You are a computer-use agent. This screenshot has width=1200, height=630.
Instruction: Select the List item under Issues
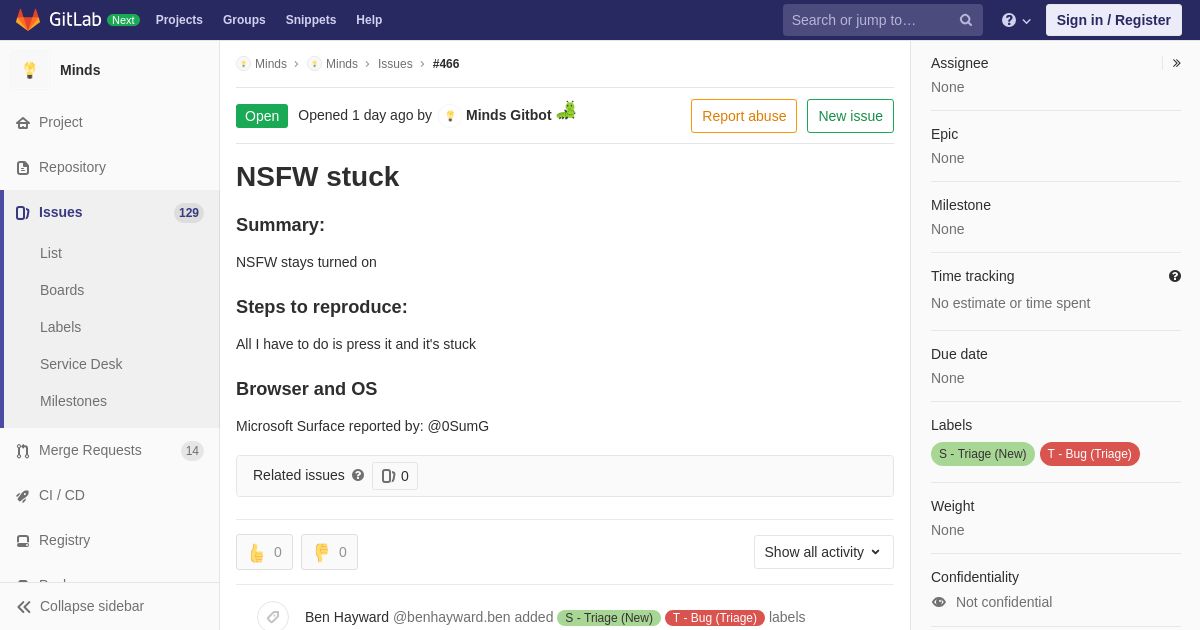point(51,253)
